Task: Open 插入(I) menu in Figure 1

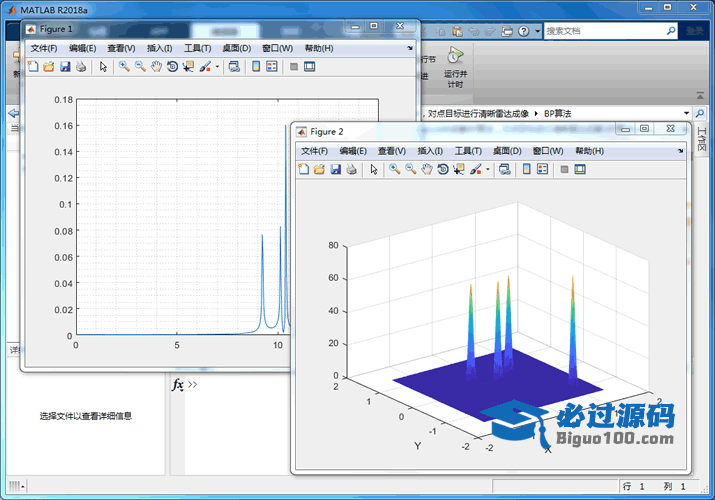Action: [160, 48]
